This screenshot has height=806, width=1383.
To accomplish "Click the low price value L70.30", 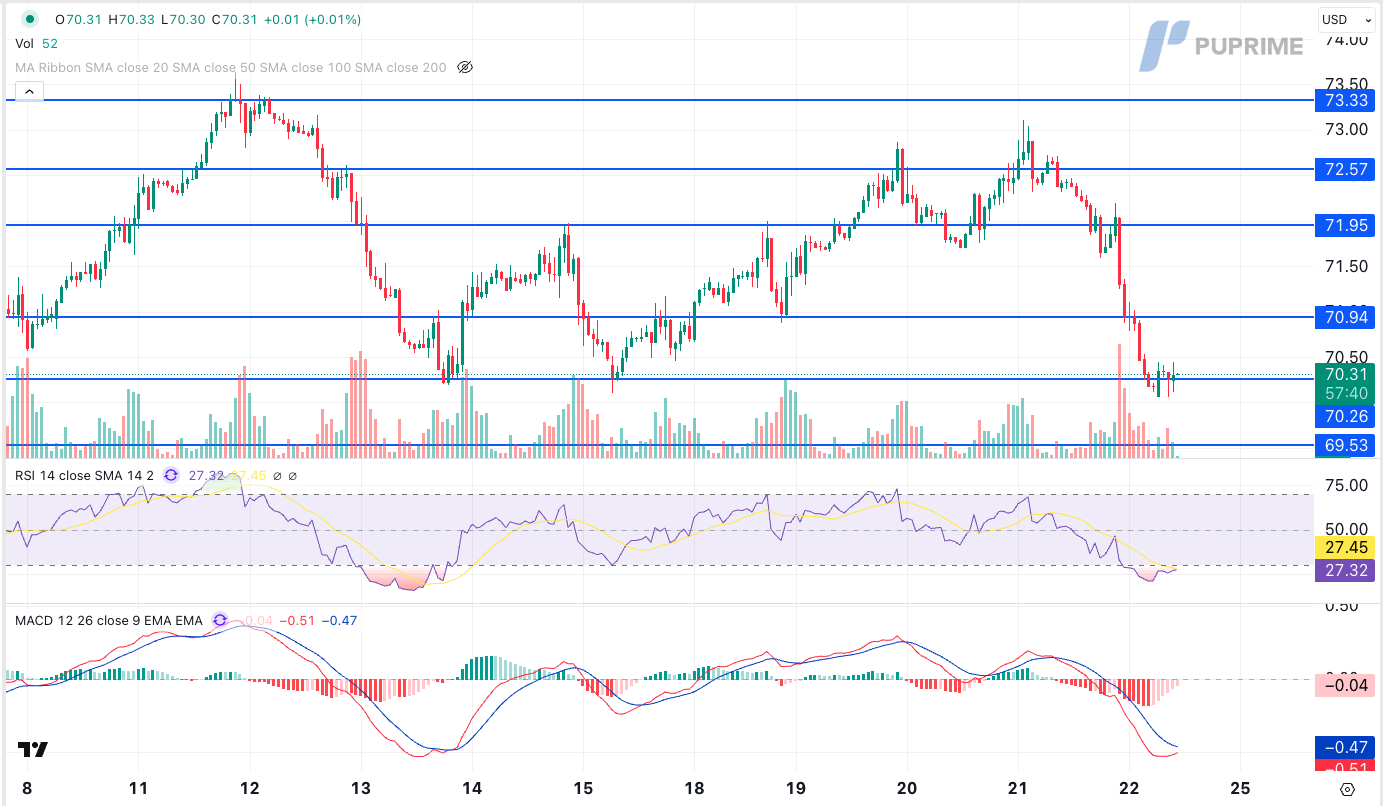I will tap(183, 19).
